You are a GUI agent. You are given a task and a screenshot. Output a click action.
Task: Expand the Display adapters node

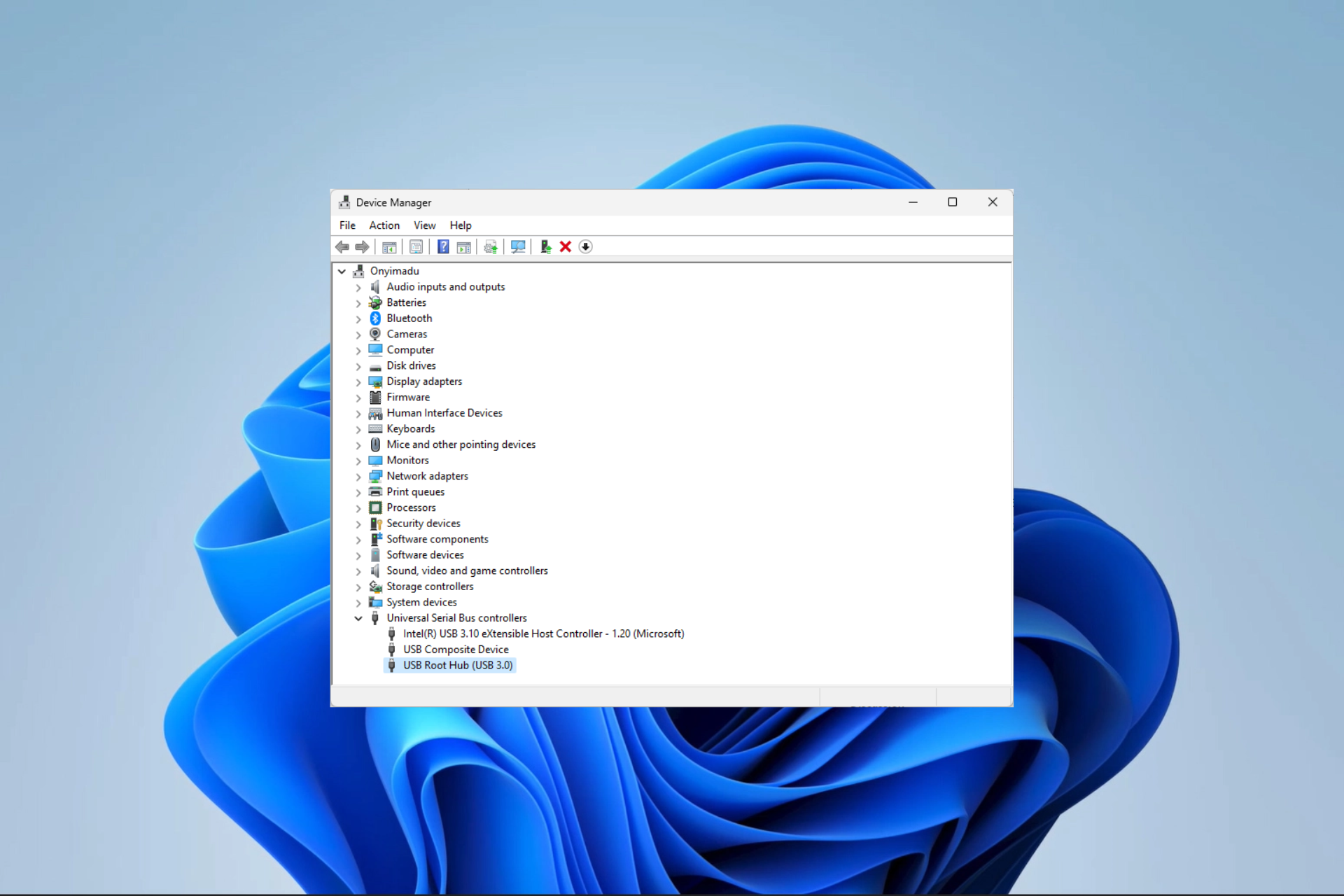(358, 381)
